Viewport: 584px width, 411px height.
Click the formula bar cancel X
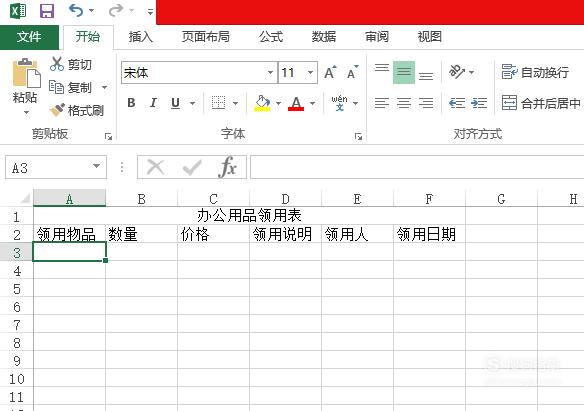tap(156, 167)
